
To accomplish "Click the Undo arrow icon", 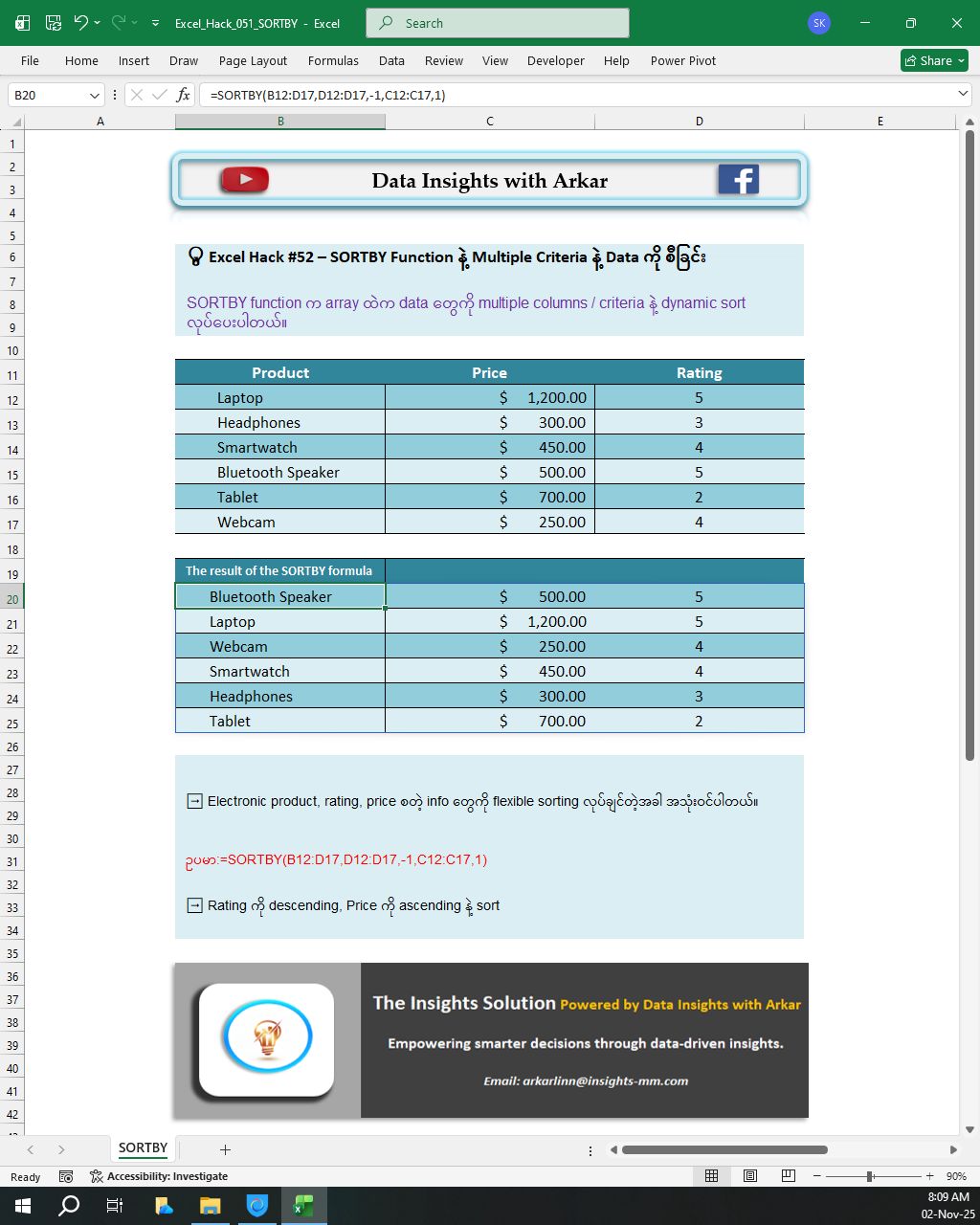I will [x=81, y=23].
